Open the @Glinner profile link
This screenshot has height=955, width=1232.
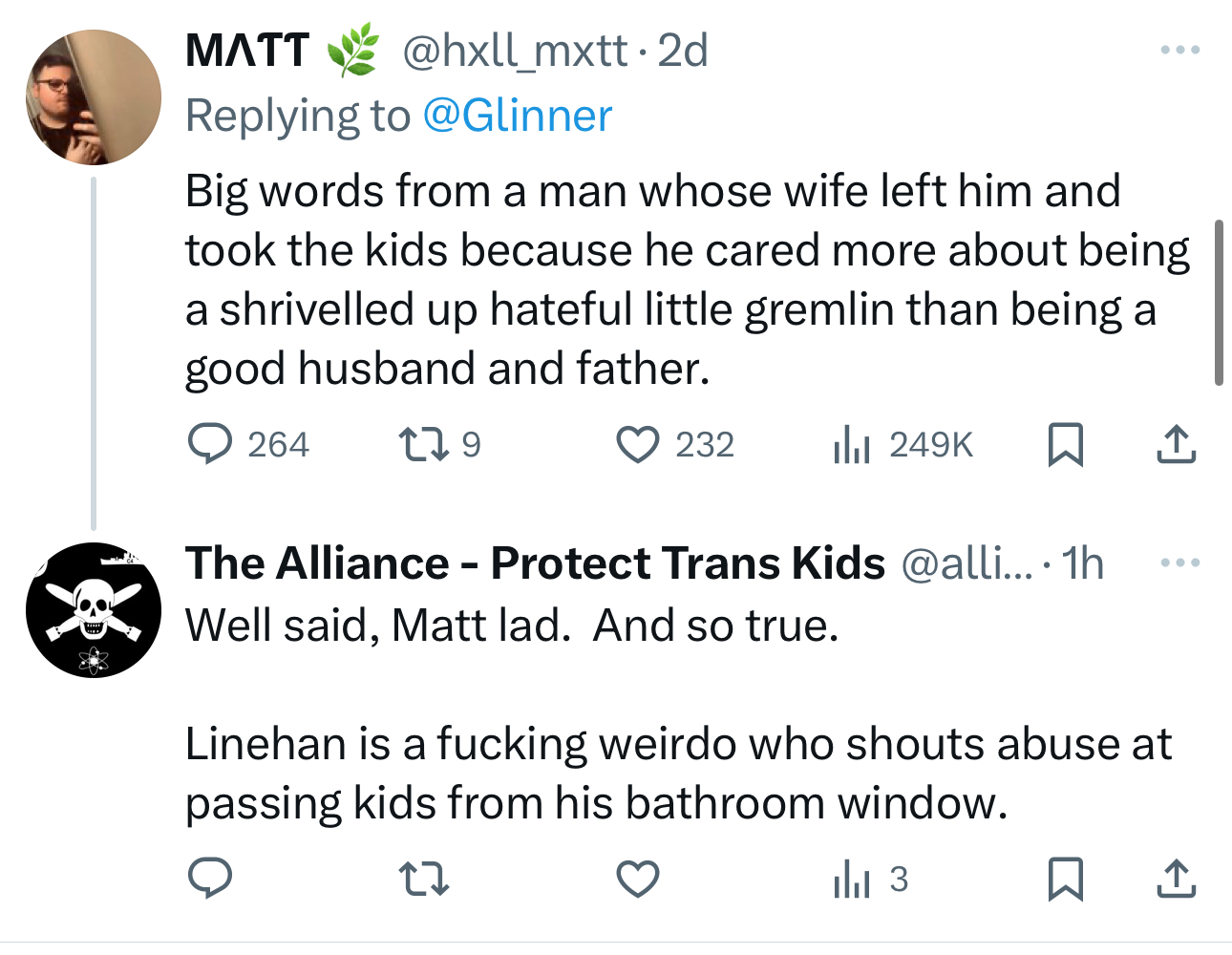[517, 116]
